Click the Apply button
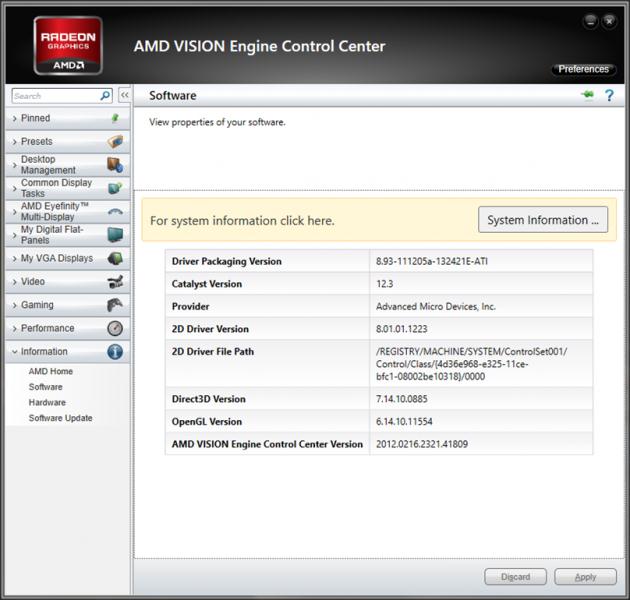 point(585,577)
